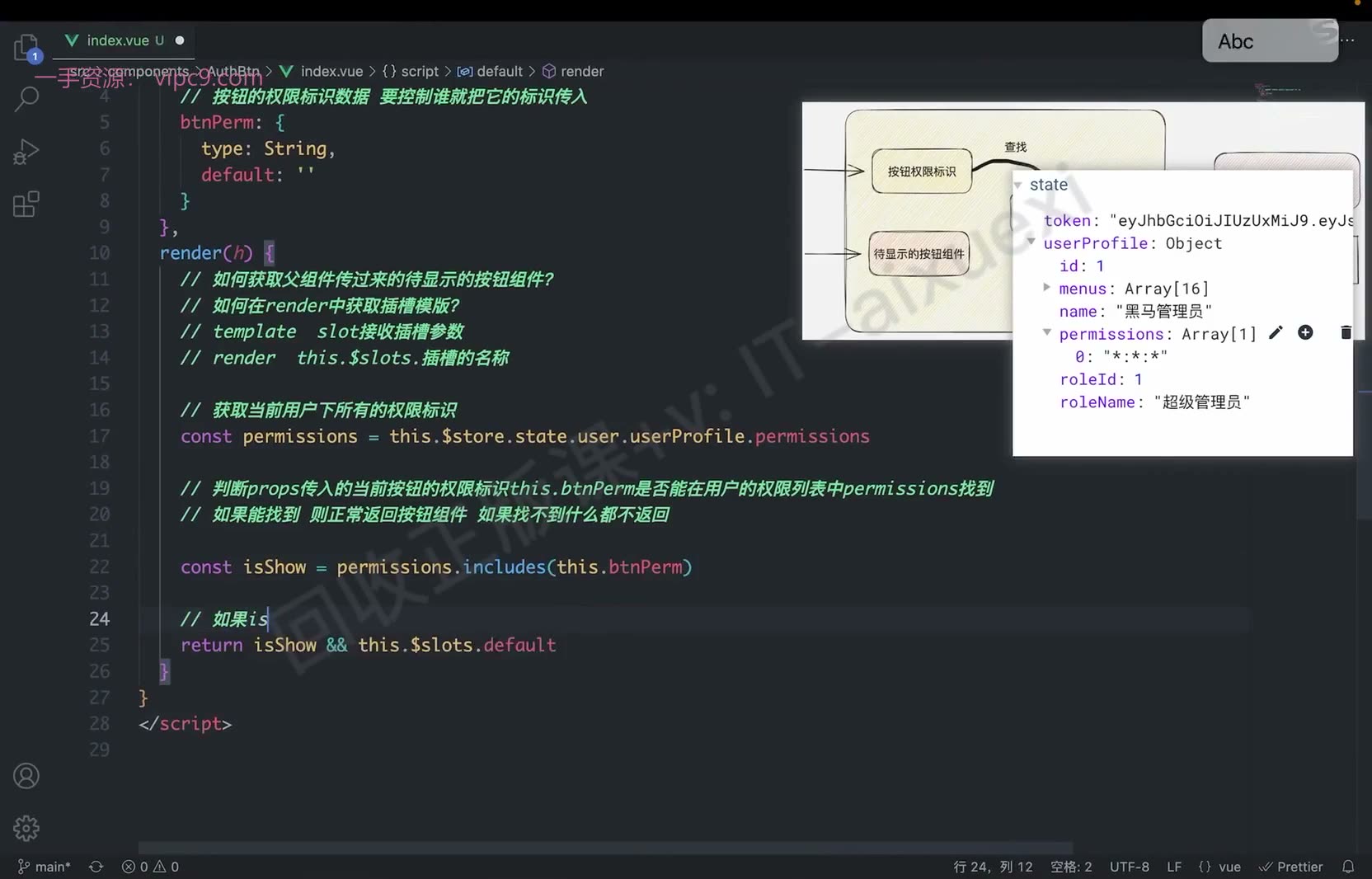
Task: Click the 空格: 2 indentation setting
Action: click(1071, 867)
